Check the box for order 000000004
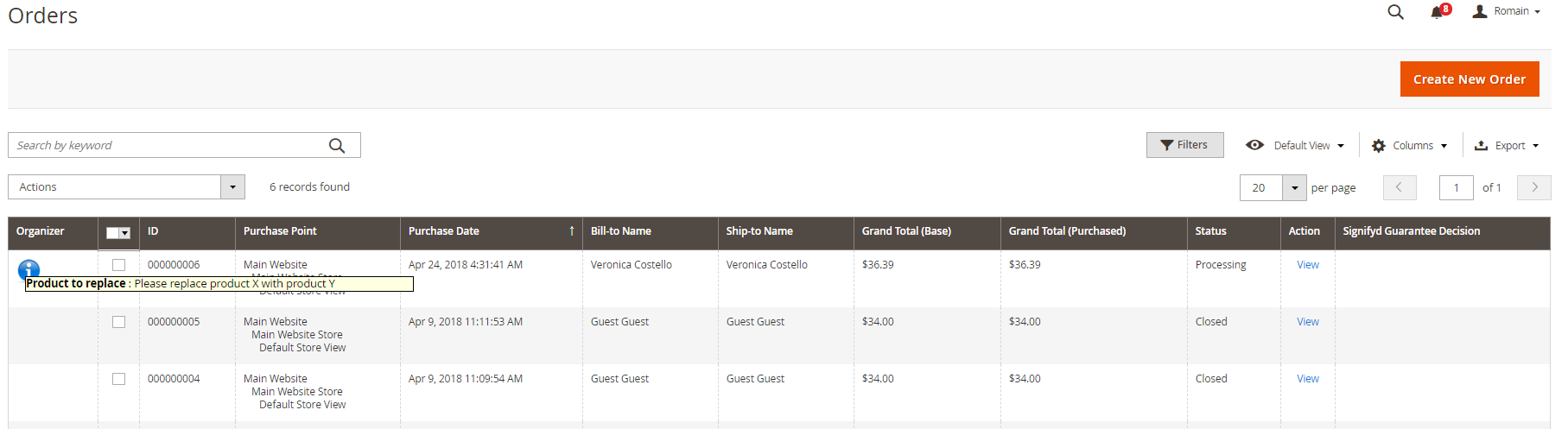This screenshot has height=429, width=1568. [118, 379]
